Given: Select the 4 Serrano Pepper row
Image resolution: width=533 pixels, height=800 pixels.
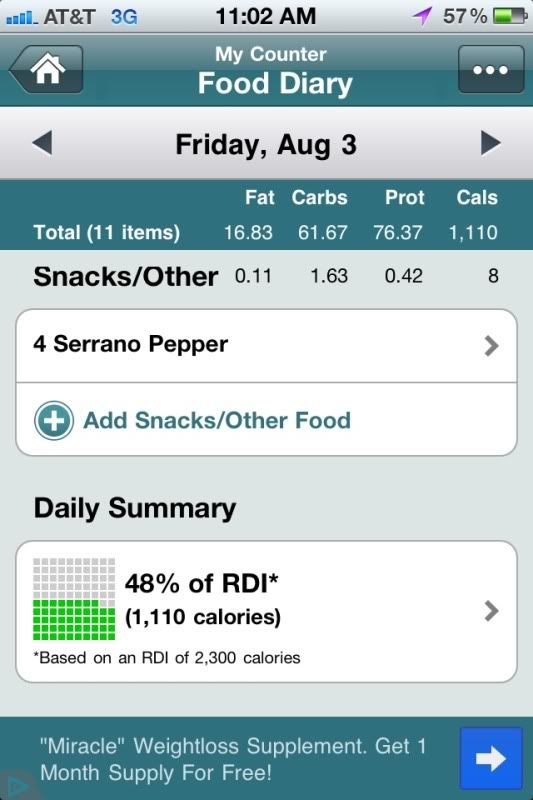Looking at the screenshot, I should (x=266, y=345).
